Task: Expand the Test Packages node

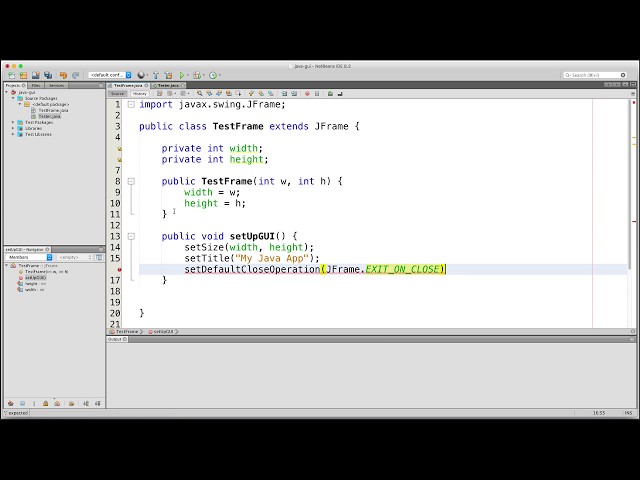Action: (13, 122)
